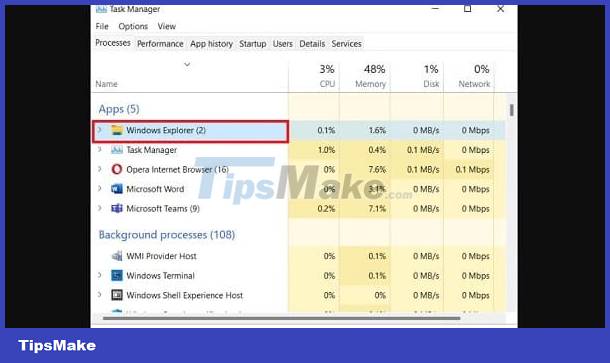Click the horizontal scrollbar at bottom
610x363 pixels.
click(281, 318)
